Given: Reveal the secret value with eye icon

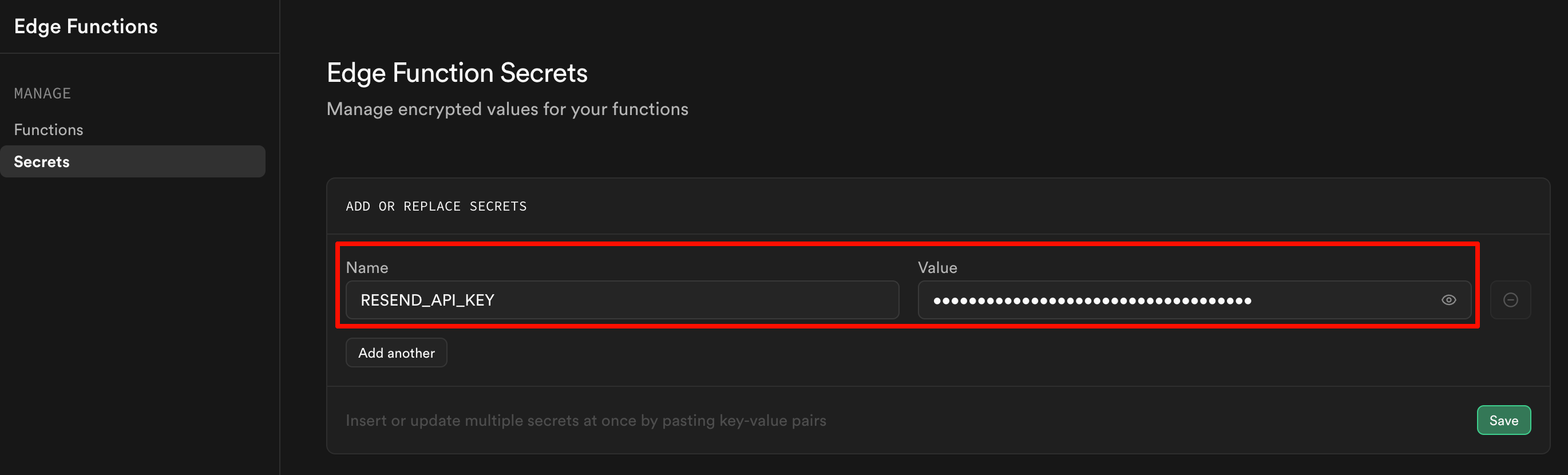Looking at the screenshot, I should (1448, 300).
